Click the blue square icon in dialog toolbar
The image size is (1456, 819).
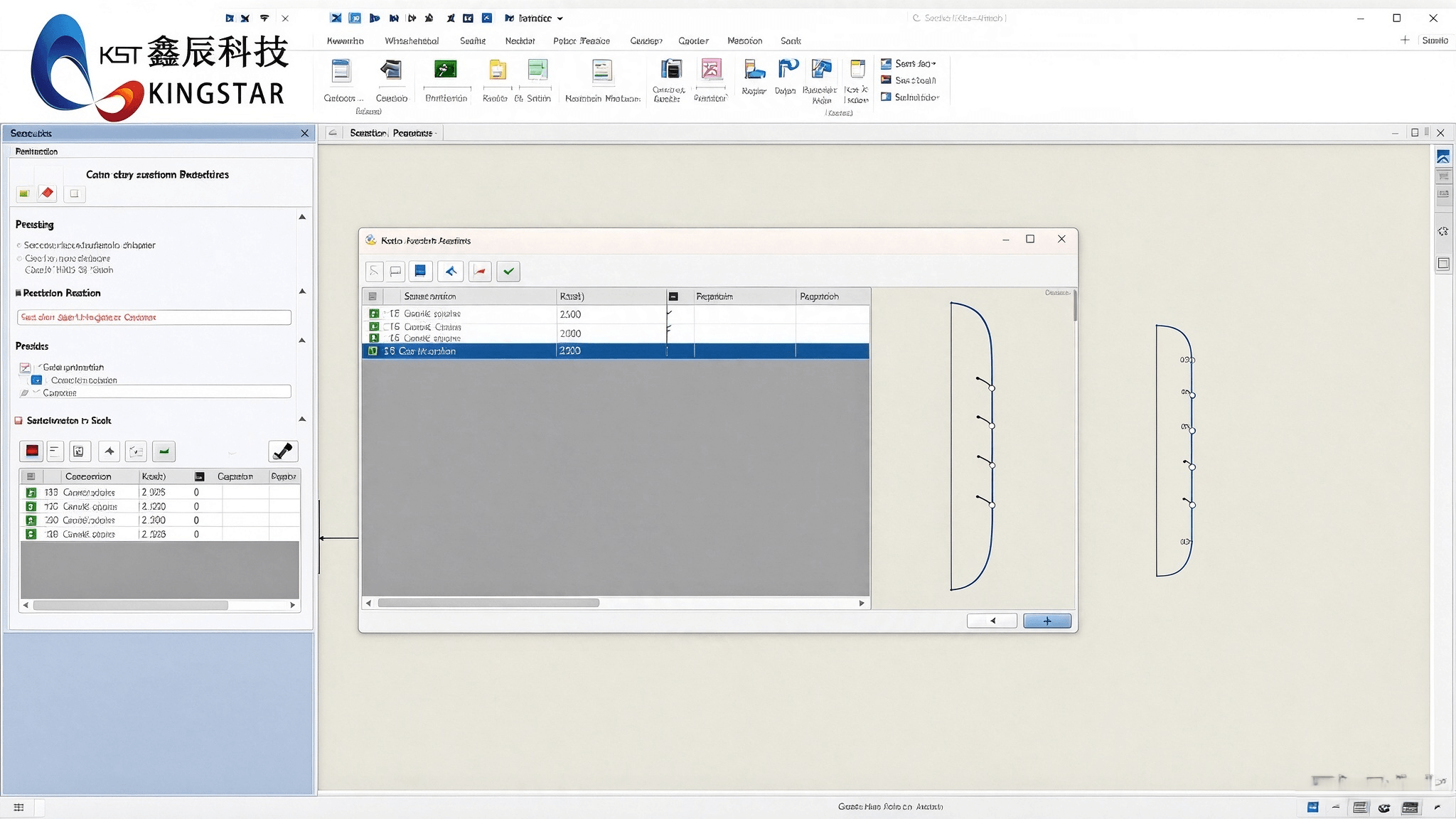420,271
